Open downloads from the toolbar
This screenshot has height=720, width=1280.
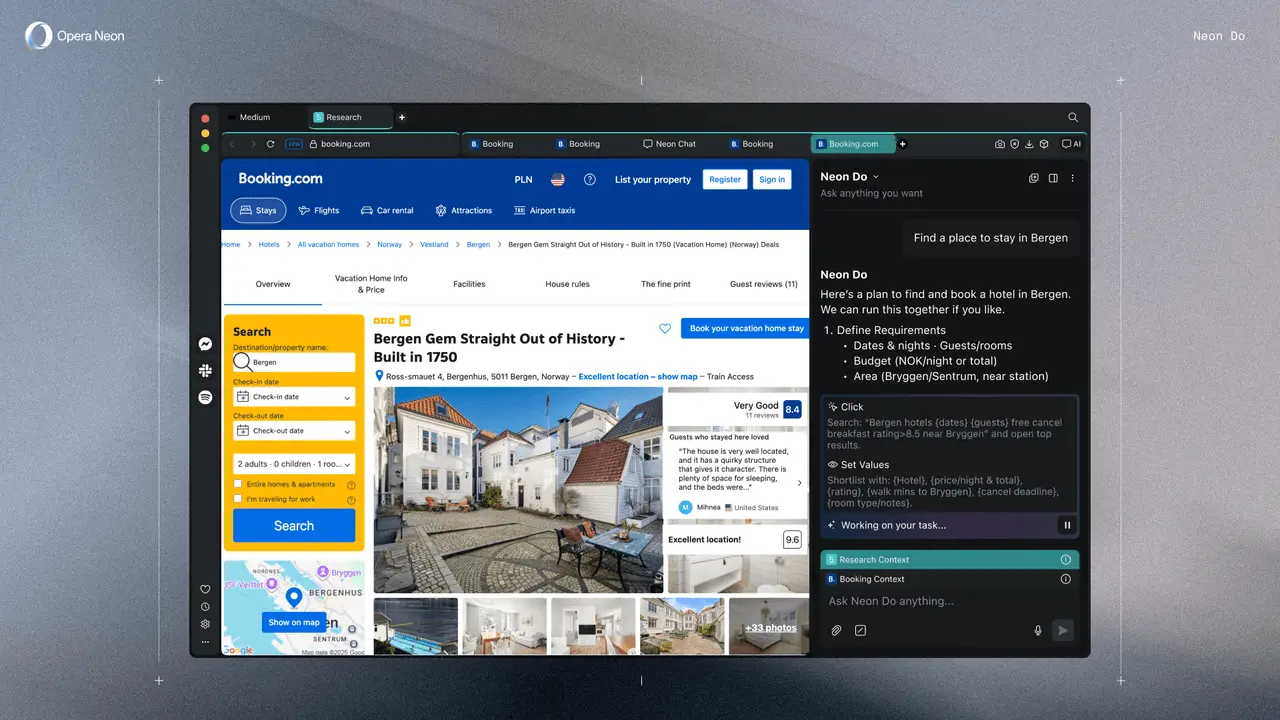point(1029,144)
